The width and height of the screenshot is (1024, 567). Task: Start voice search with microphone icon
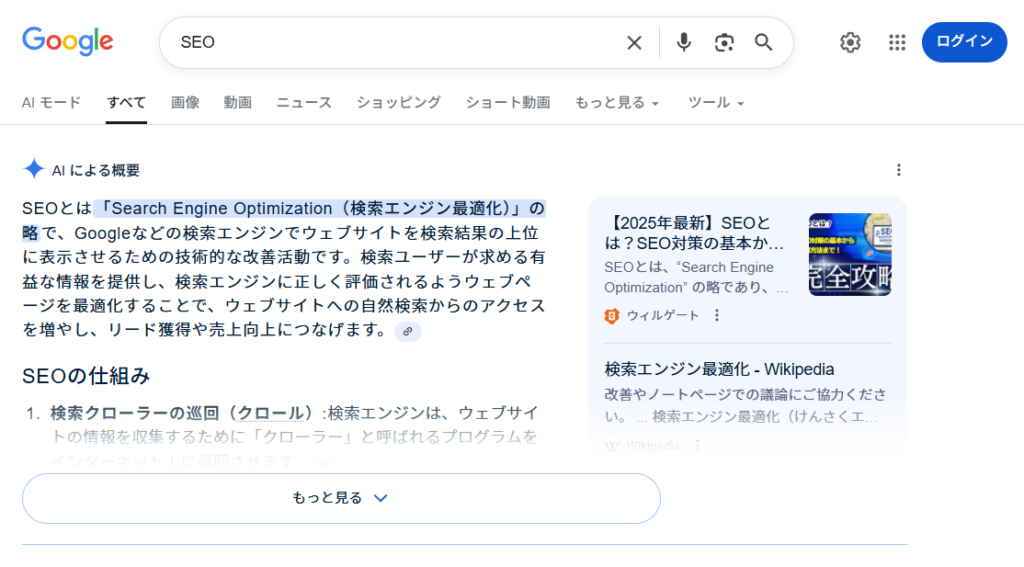click(684, 42)
